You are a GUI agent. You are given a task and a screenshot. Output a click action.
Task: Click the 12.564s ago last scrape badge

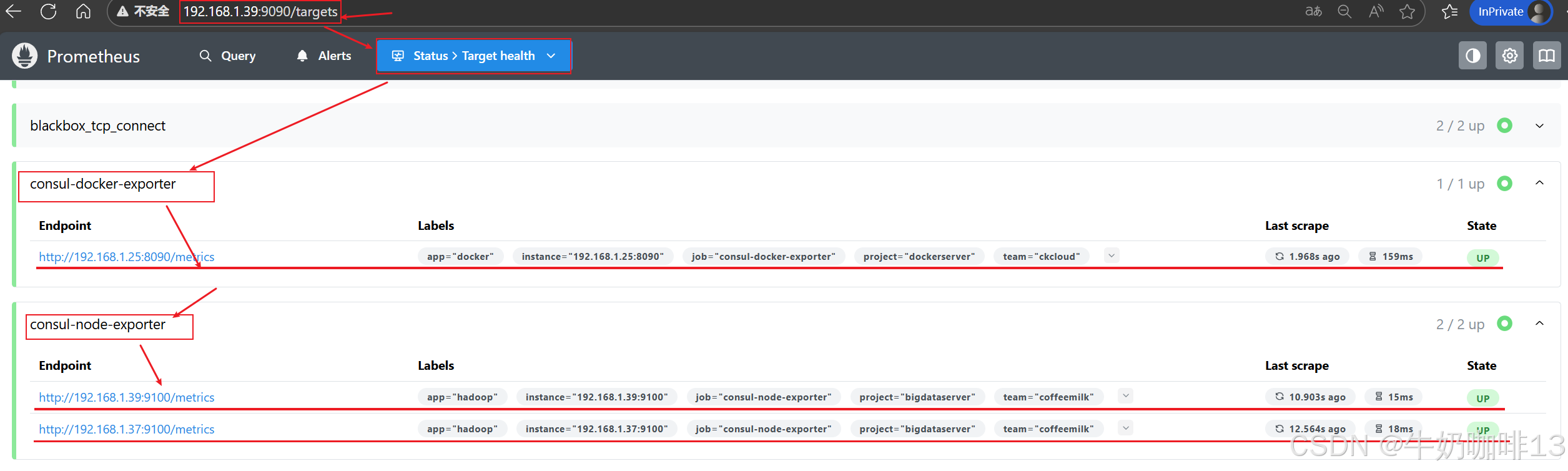click(1310, 429)
